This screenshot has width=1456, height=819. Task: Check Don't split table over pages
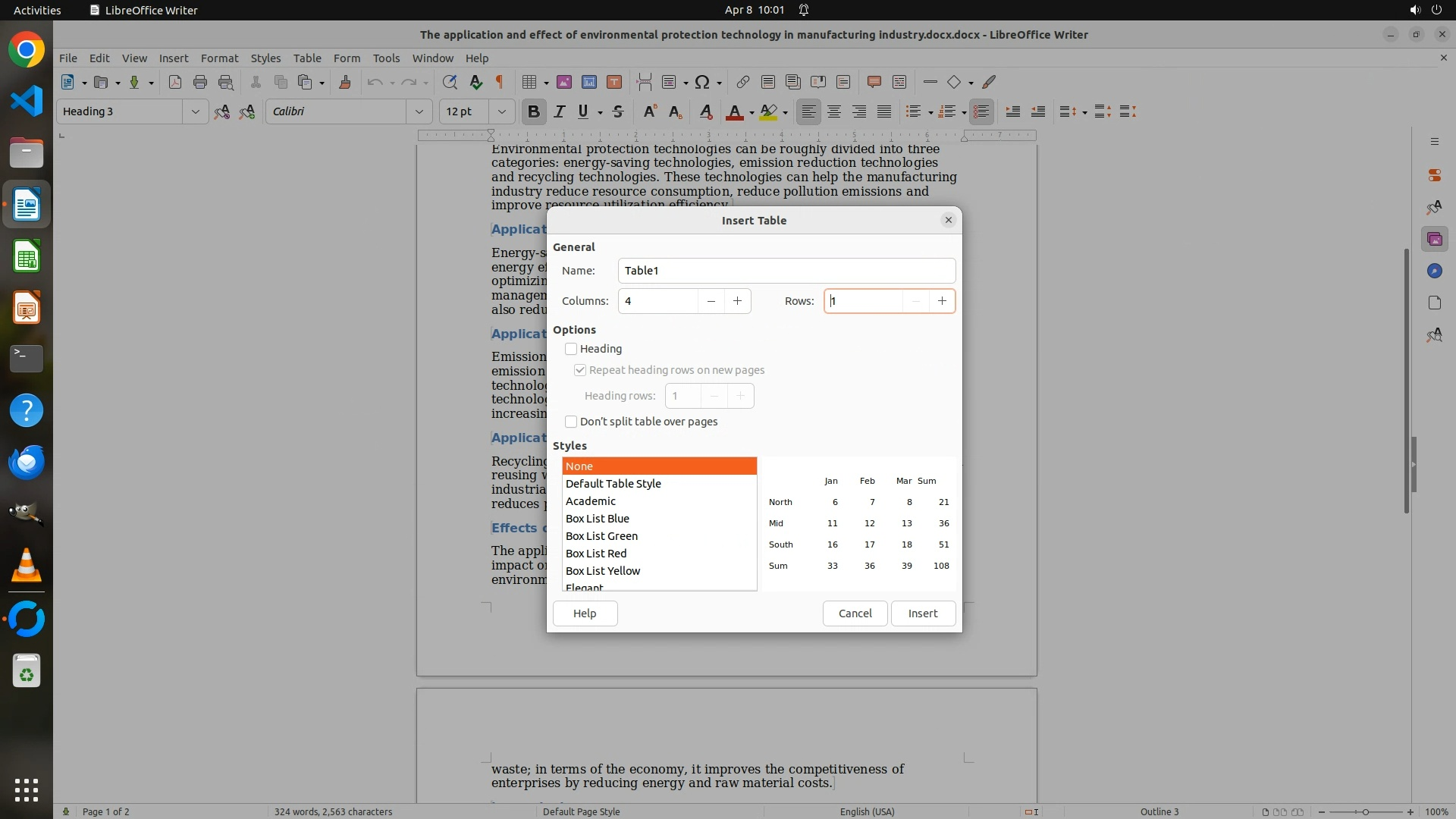(571, 422)
